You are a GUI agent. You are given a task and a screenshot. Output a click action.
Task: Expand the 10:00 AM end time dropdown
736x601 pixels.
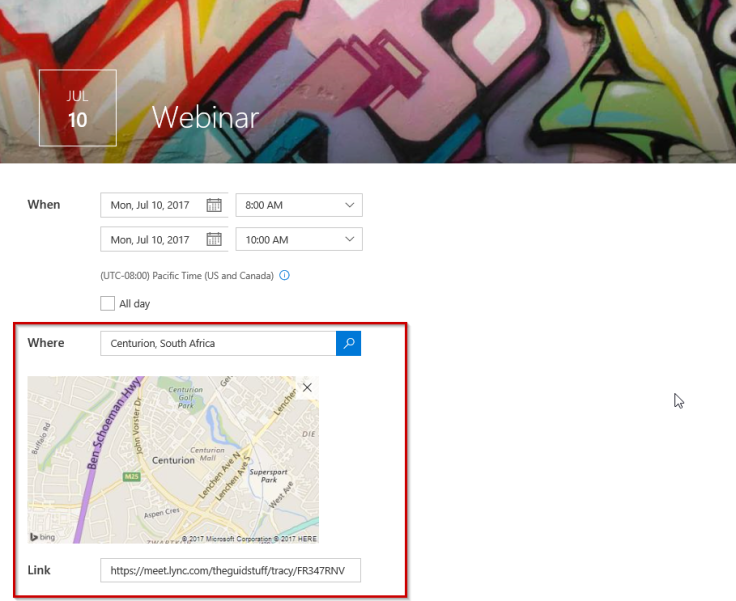pos(299,239)
